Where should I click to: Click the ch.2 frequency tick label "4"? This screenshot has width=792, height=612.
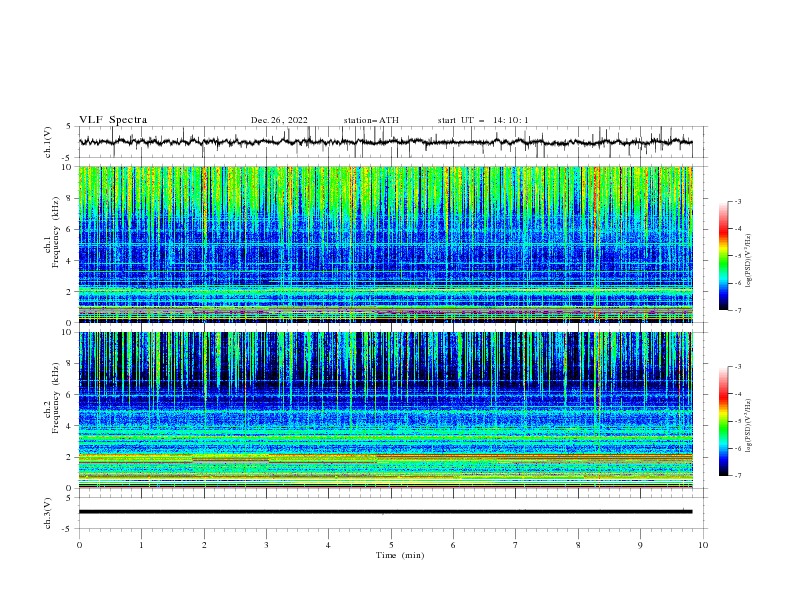pos(70,426)
